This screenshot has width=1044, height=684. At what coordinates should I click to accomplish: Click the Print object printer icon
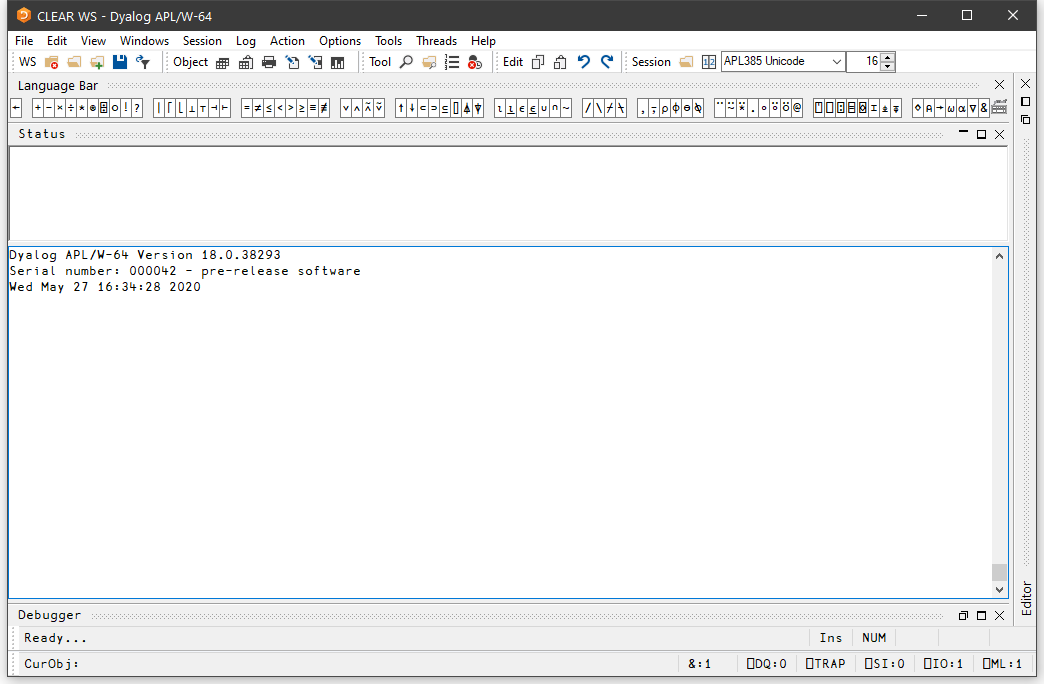[x=268, y=62]
